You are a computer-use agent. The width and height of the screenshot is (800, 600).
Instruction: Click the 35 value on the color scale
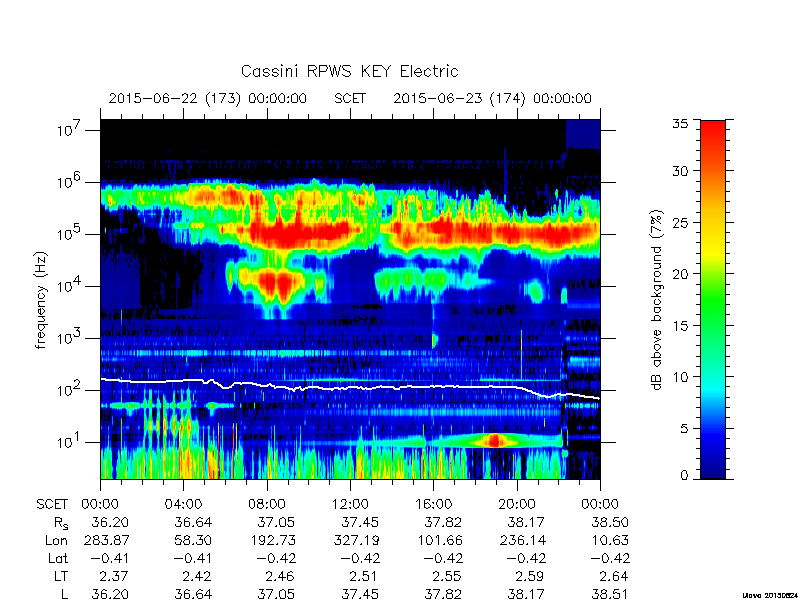[680, 124]
